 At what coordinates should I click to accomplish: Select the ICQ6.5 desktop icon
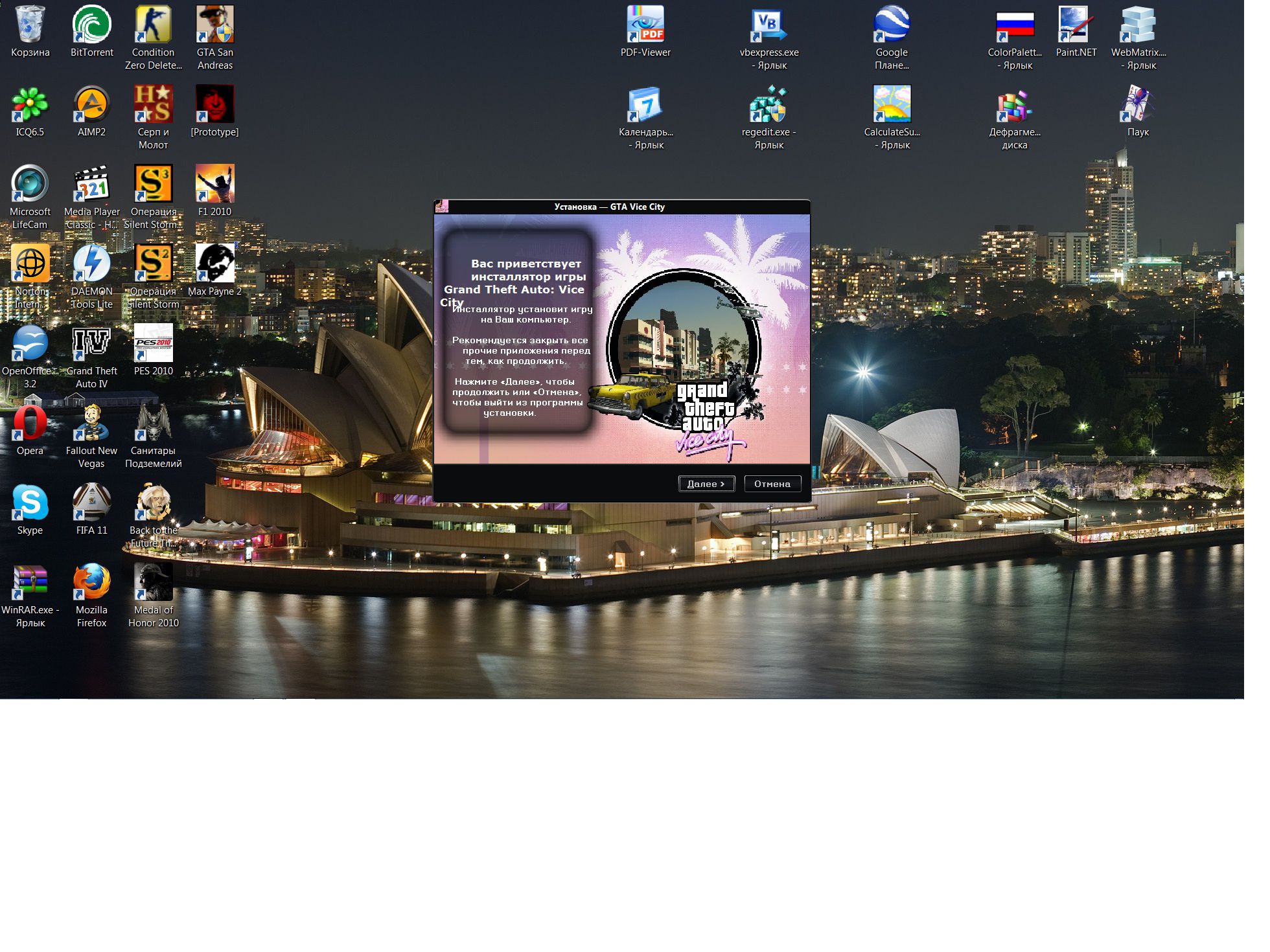30,104
